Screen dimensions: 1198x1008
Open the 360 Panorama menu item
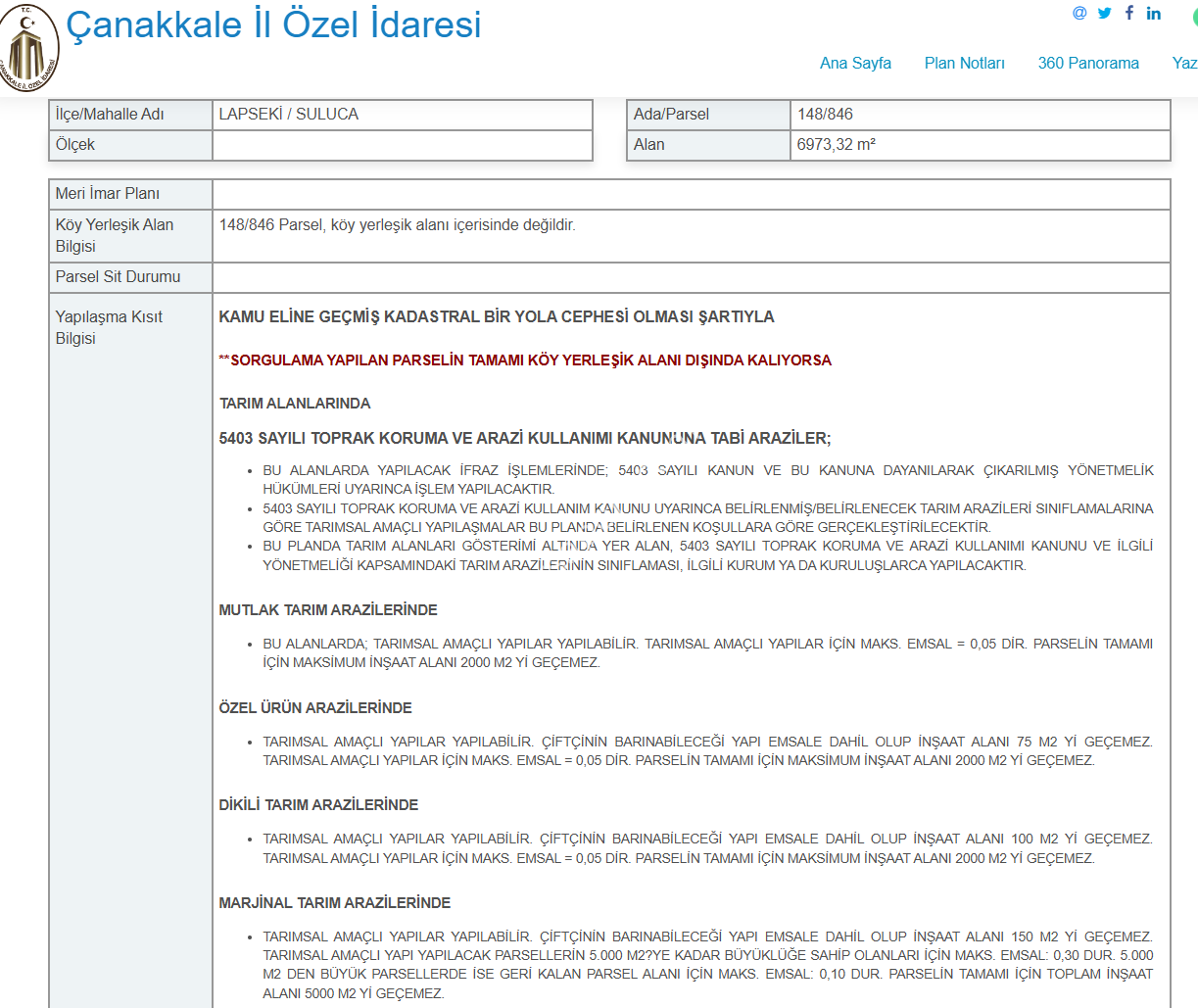[1088, 63]
